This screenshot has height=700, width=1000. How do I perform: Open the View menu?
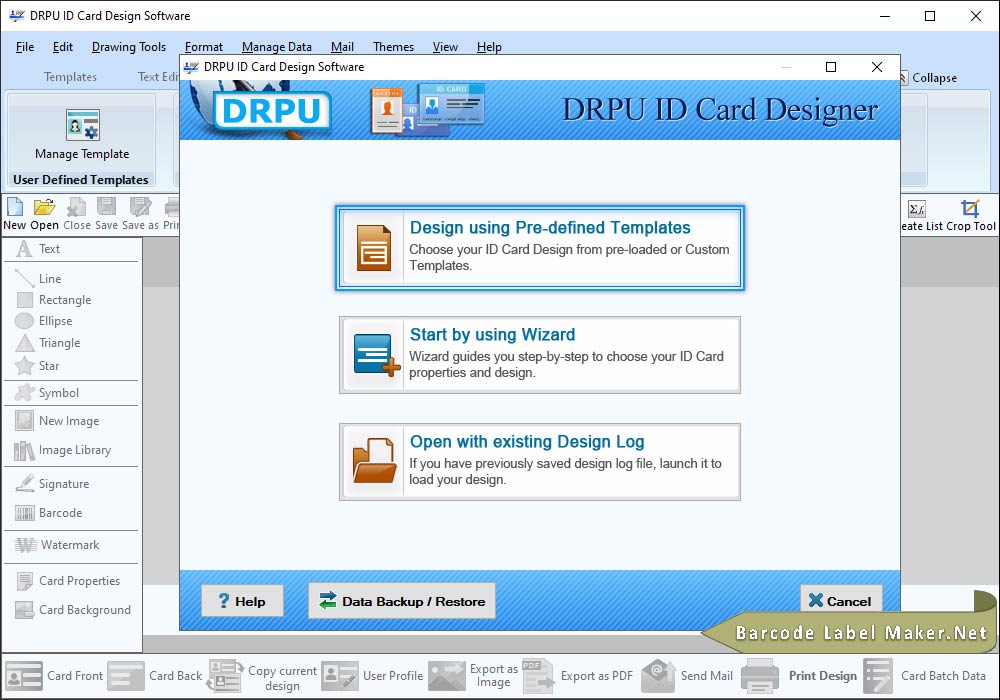[x=445, y=47]
